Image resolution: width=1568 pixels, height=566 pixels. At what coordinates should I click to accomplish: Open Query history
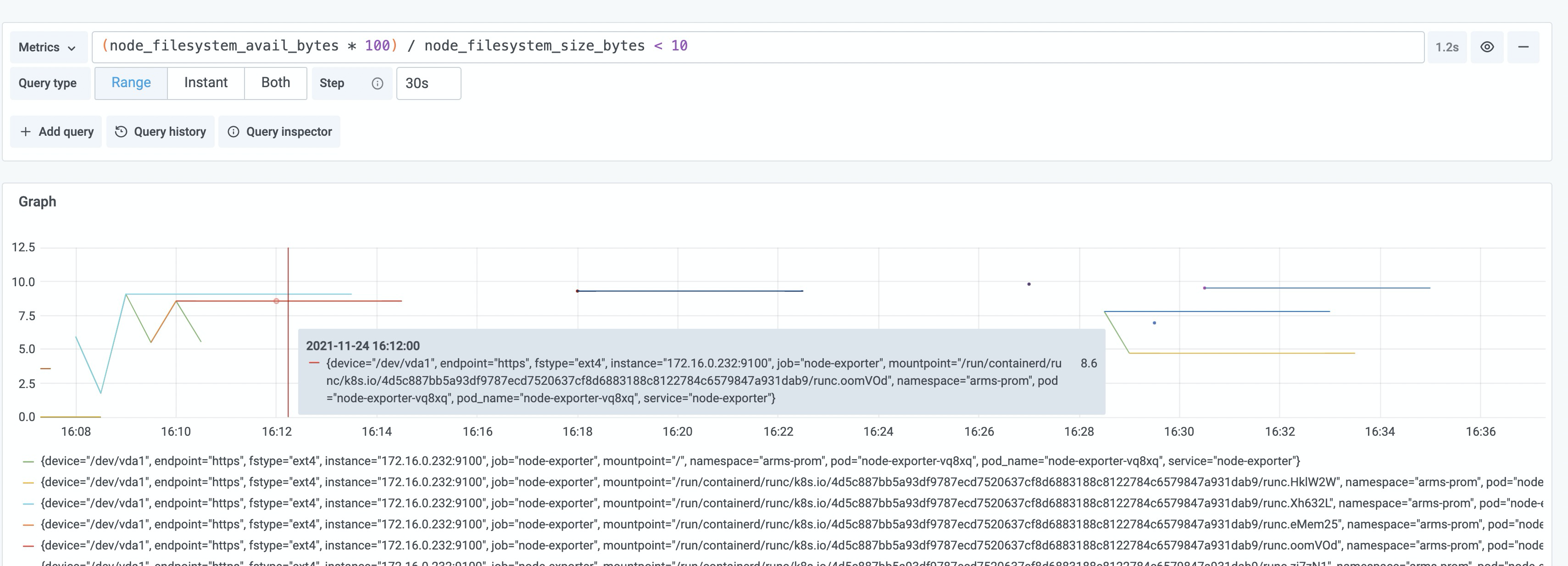pos(161,132)
